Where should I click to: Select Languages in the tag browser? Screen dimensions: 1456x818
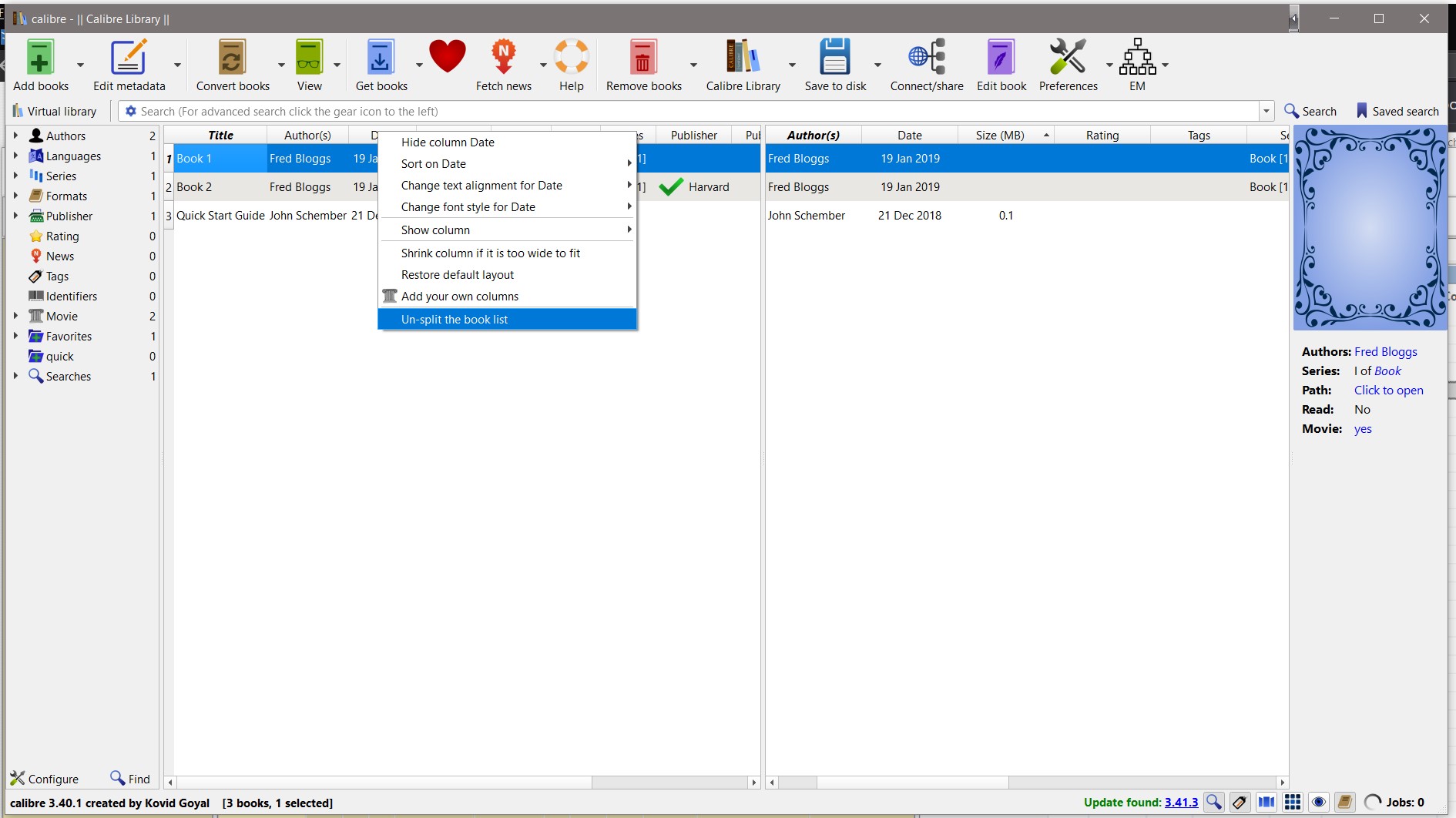[73, 156]
